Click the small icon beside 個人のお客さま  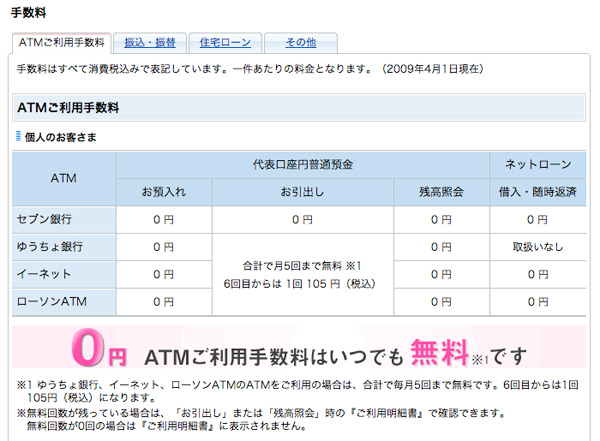18,136
